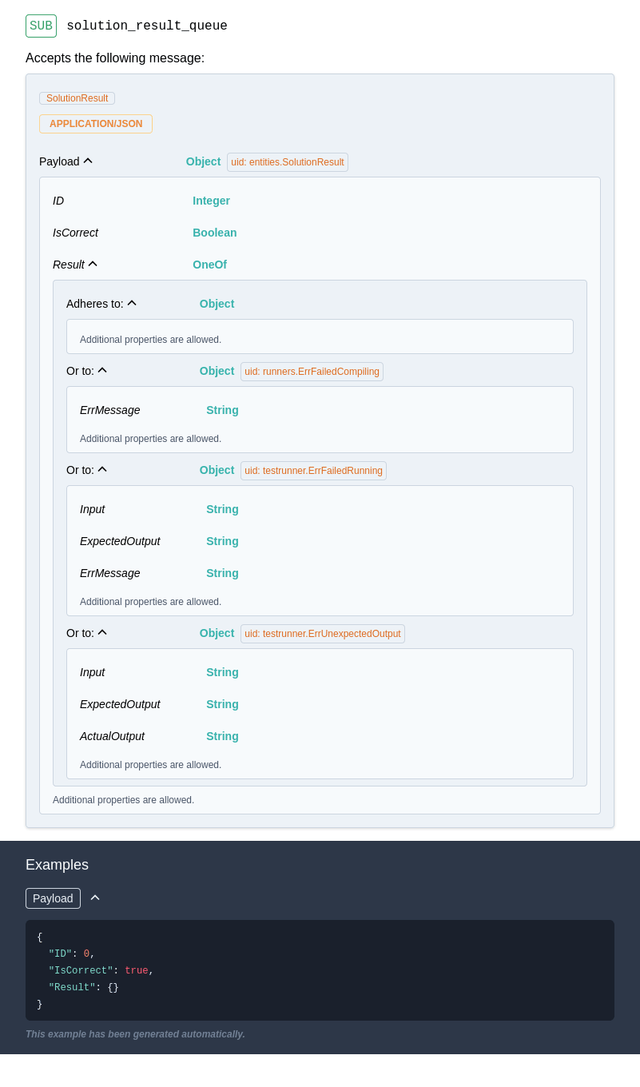Click the solution_result_queue channel name
This screenshot has height=1087, width=640.
click(x=147, y=26)
